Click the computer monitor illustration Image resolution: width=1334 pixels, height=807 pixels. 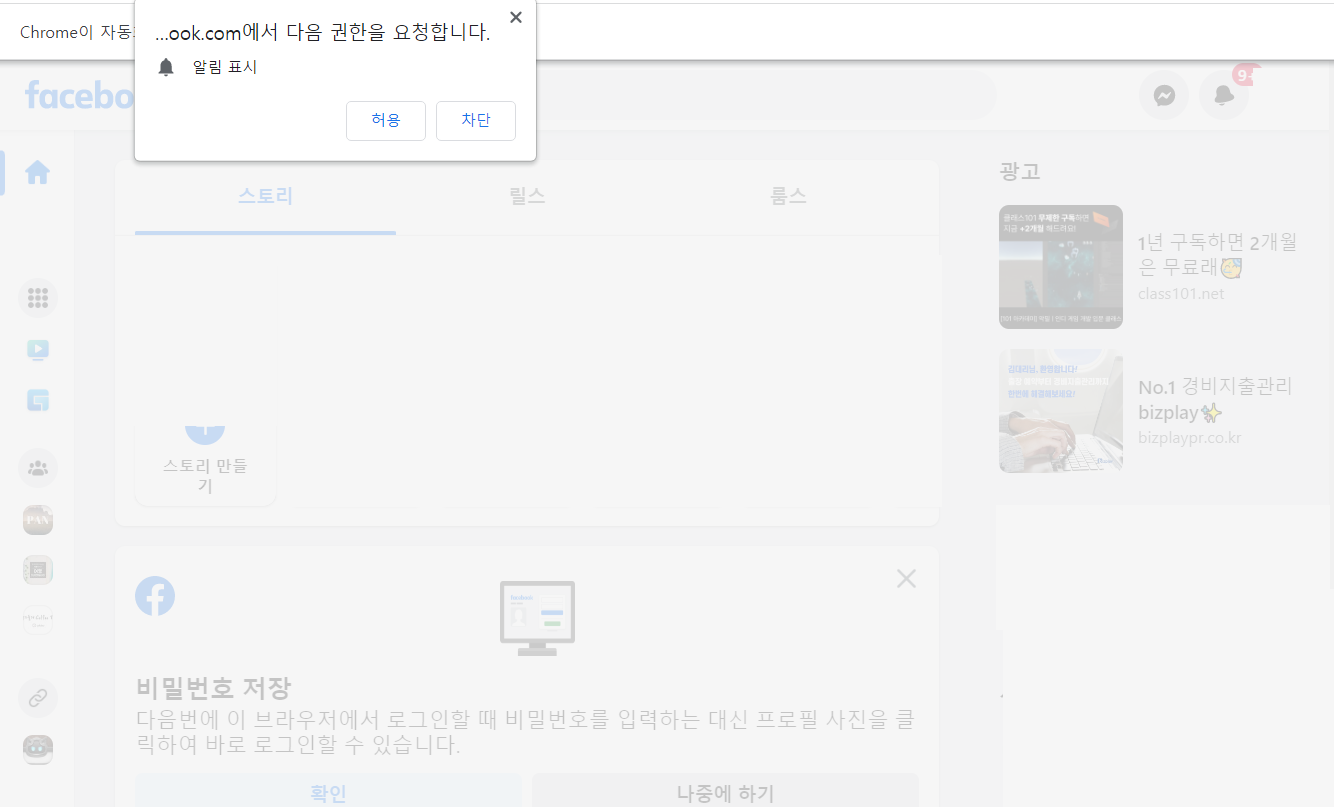(537, 618)
